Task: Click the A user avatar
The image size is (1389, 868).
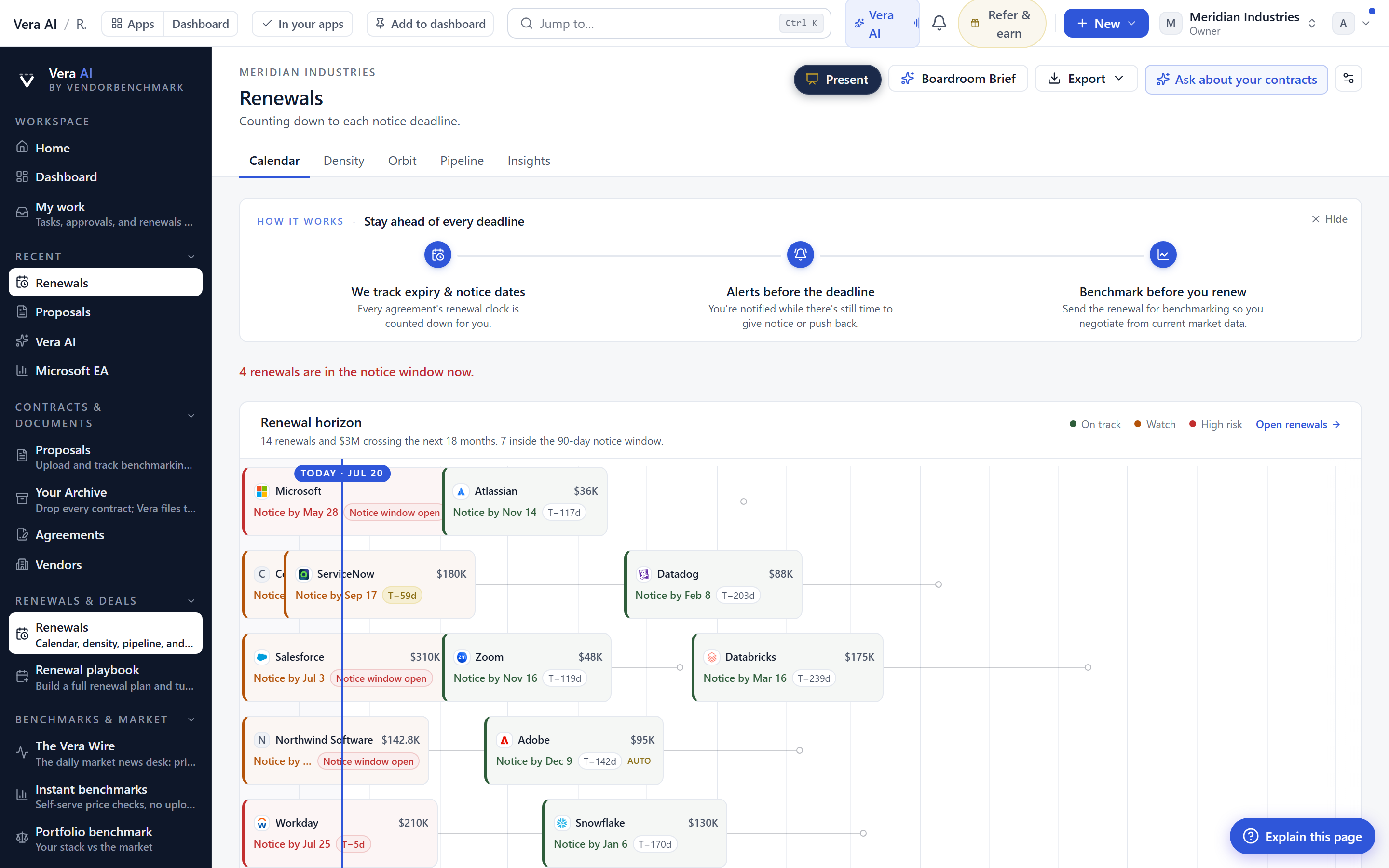Action: tap(1343, 24)
